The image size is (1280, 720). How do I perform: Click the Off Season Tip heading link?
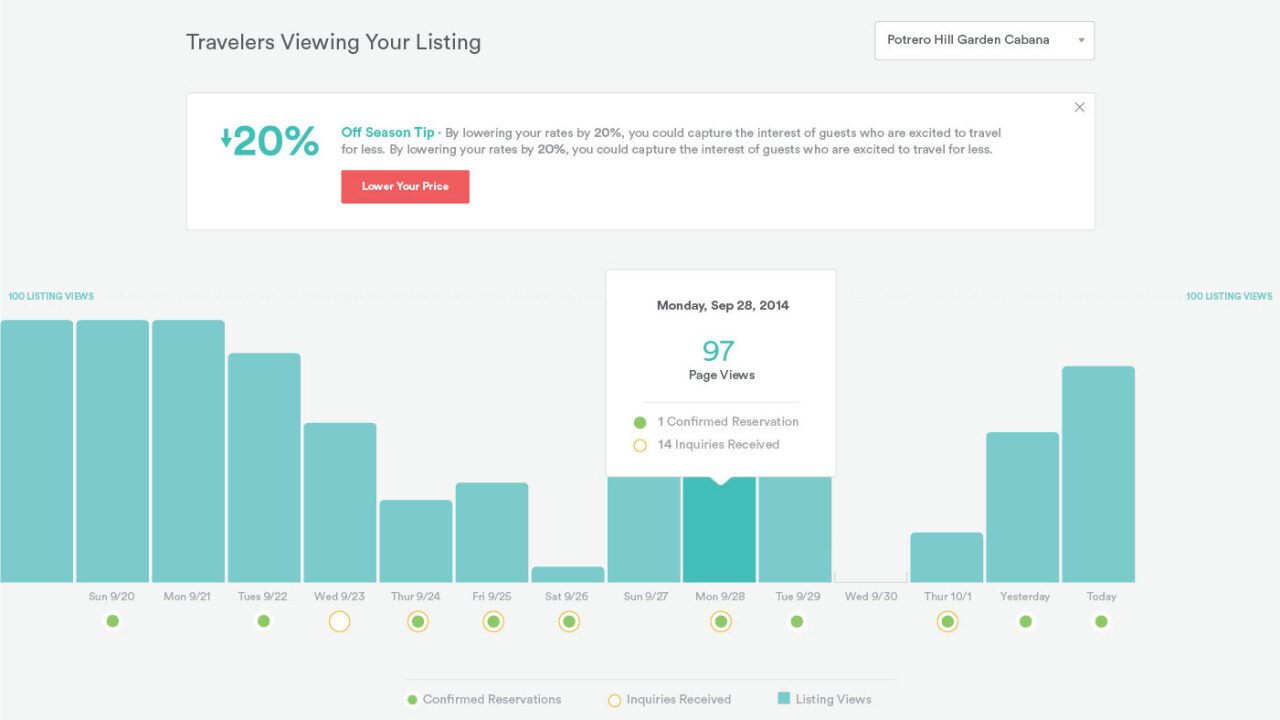pyautogui.click(x=386, y=132)
